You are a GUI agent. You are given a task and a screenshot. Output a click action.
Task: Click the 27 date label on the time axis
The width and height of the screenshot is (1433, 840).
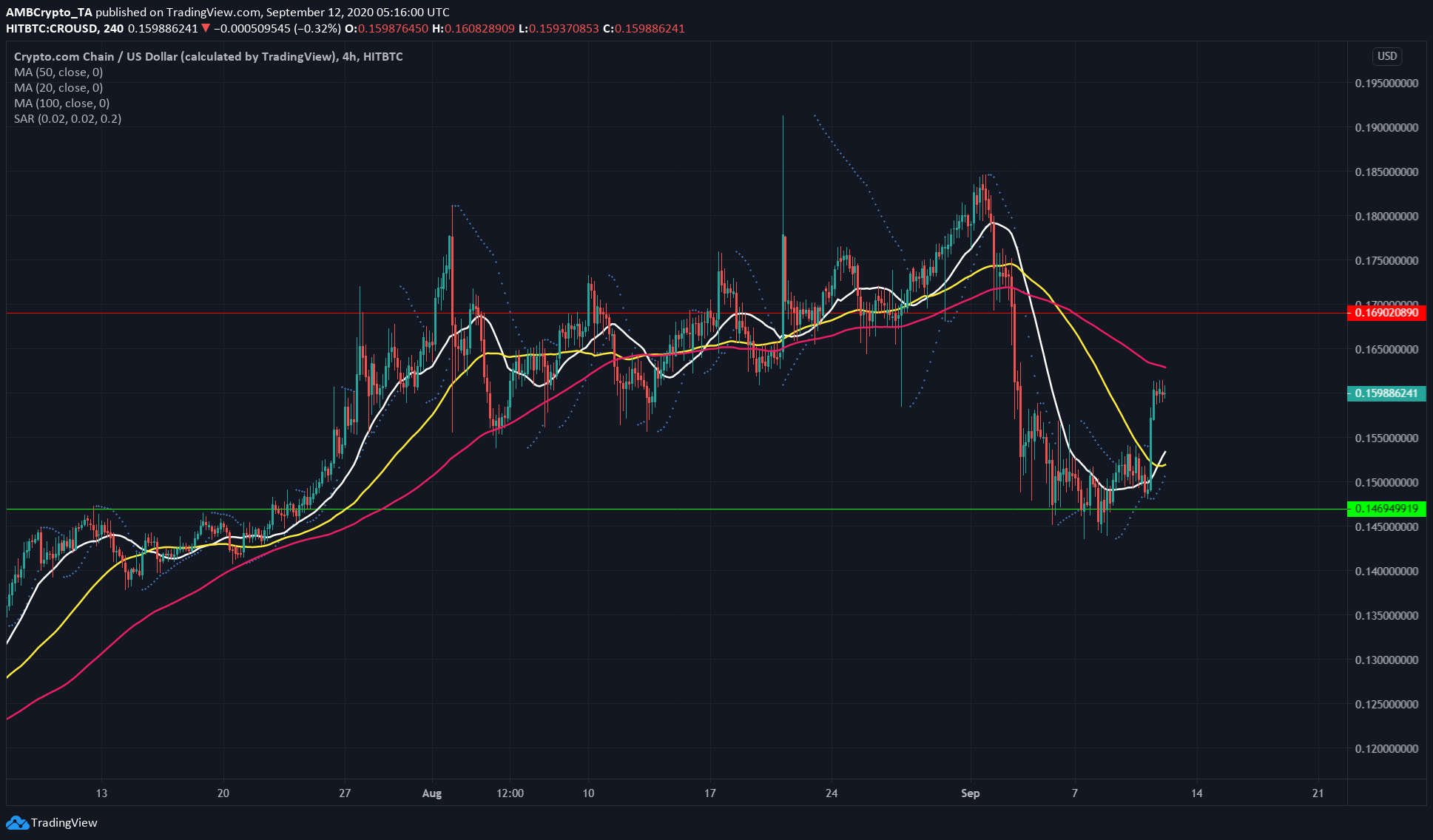coord(345,793)
